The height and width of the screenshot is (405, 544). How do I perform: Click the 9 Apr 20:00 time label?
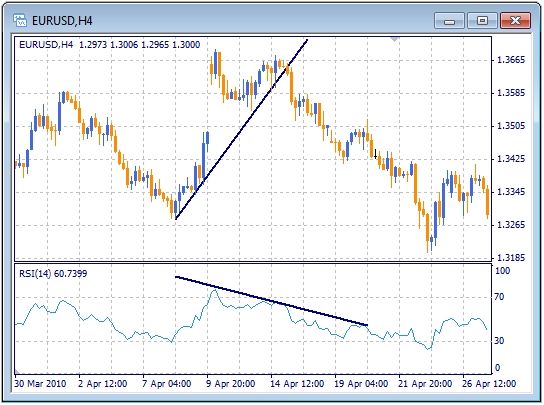click(231, 384)
